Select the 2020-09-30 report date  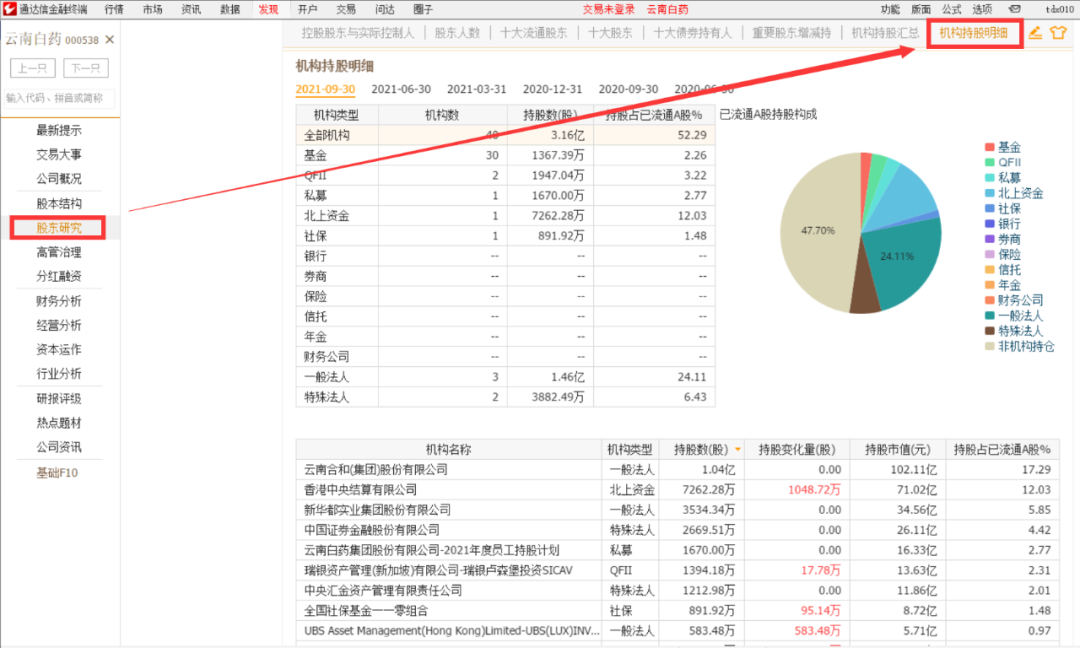coord(628,90)
